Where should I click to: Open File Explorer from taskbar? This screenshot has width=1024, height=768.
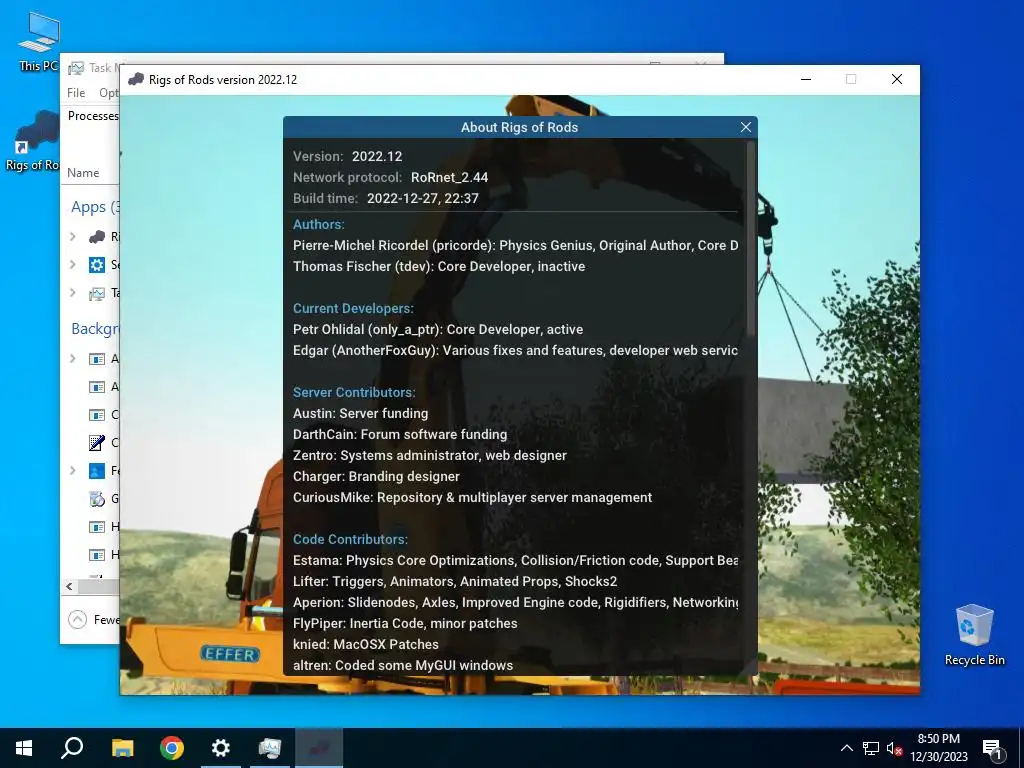coord(122,748)
